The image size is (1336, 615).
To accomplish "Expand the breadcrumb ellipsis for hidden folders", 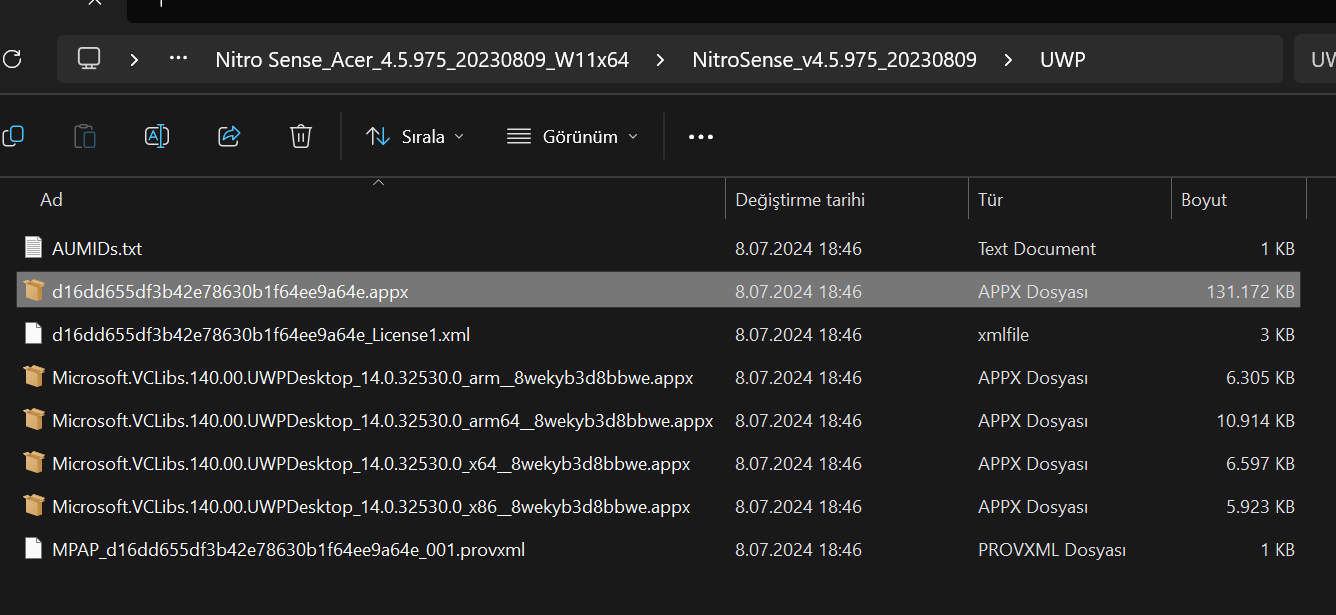I will click(x=178, y=59).
